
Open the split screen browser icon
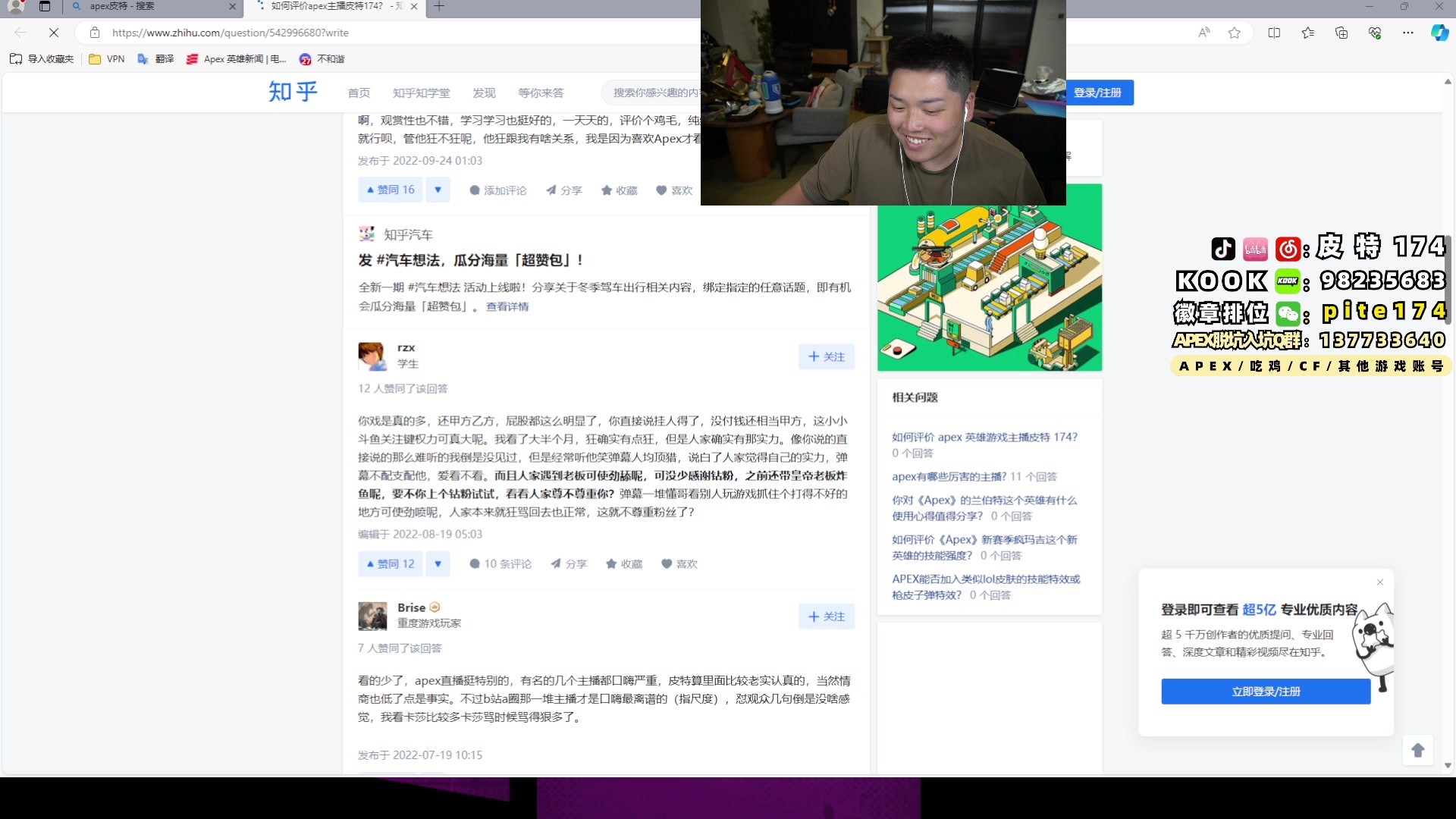click(1274, 33)
